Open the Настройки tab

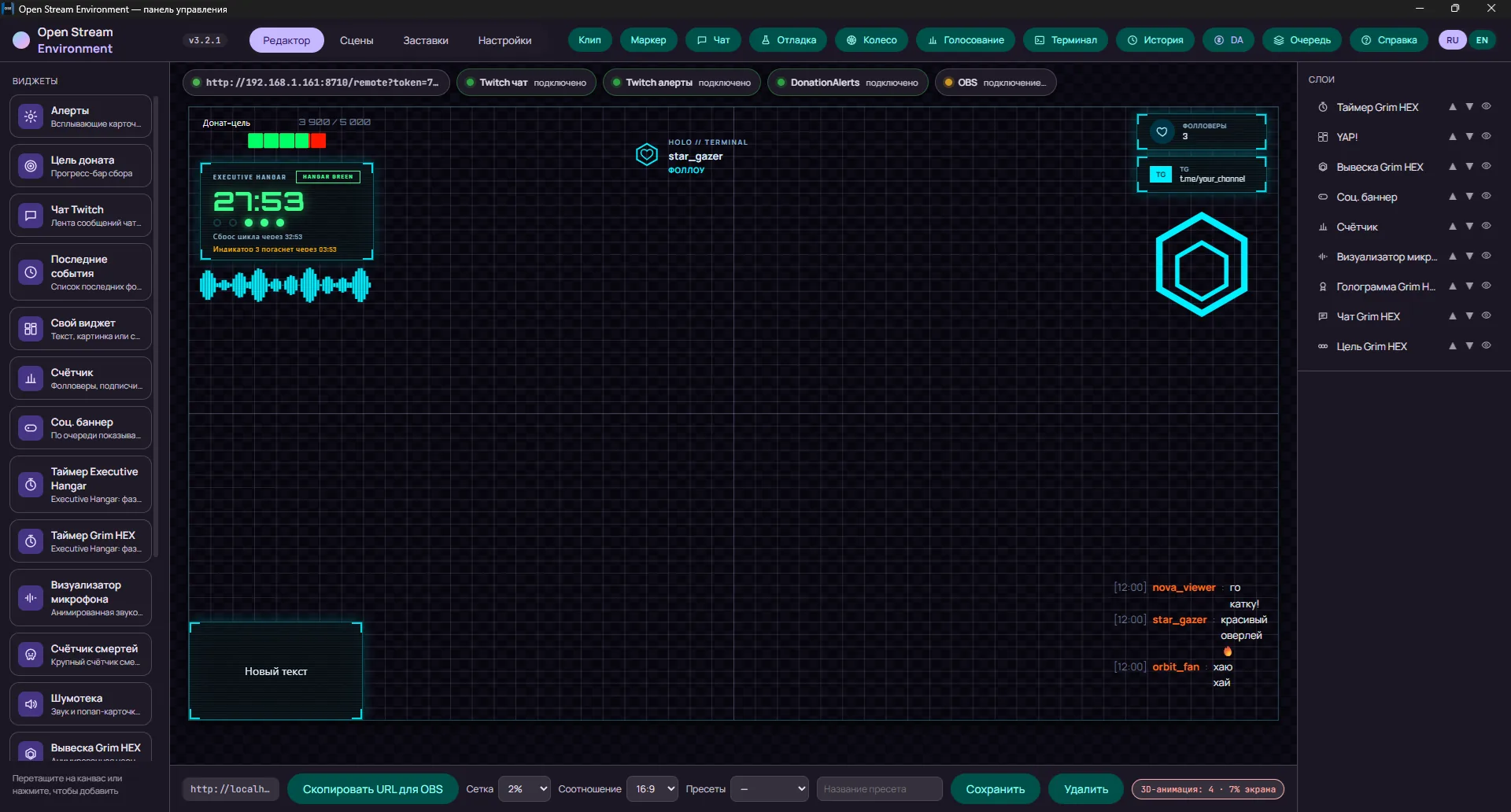click(504, 40)
